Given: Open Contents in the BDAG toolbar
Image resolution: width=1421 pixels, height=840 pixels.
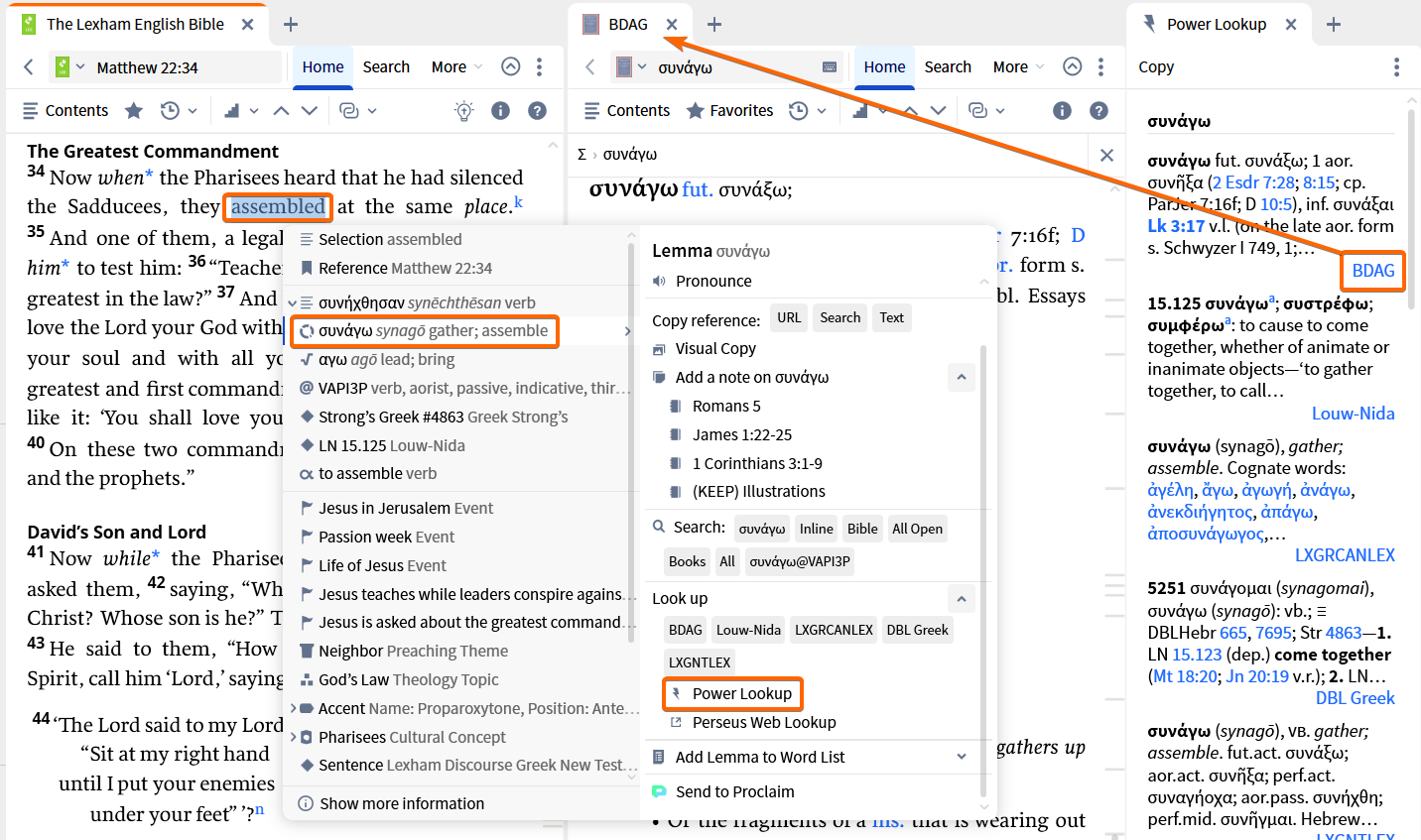Looking at the screenshot, I should click(x=627, y=110).
